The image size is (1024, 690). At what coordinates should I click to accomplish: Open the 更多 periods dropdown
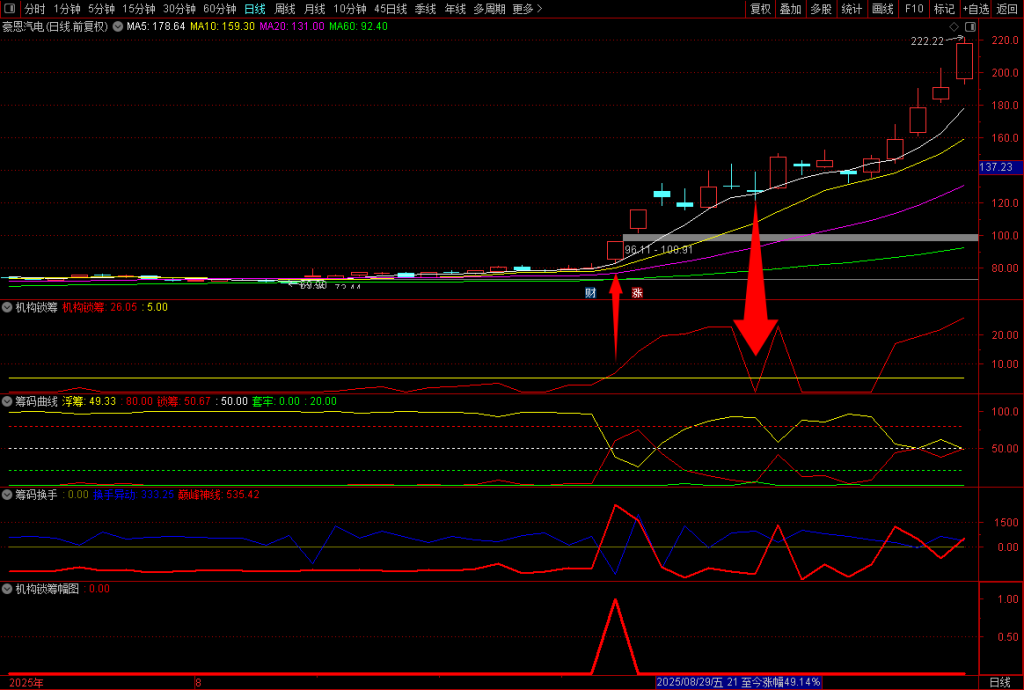pos(527,9)
